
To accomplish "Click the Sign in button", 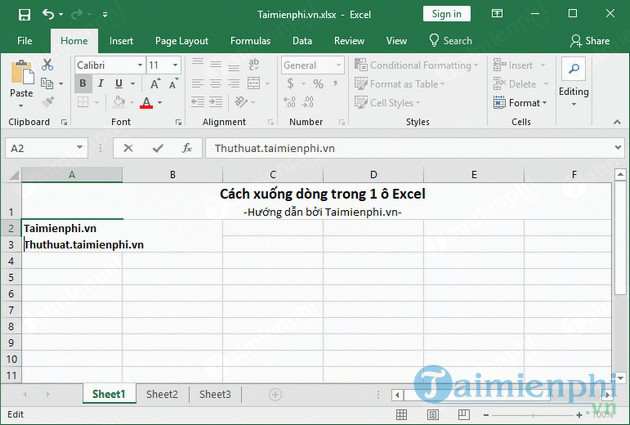I will coord(446,14).
